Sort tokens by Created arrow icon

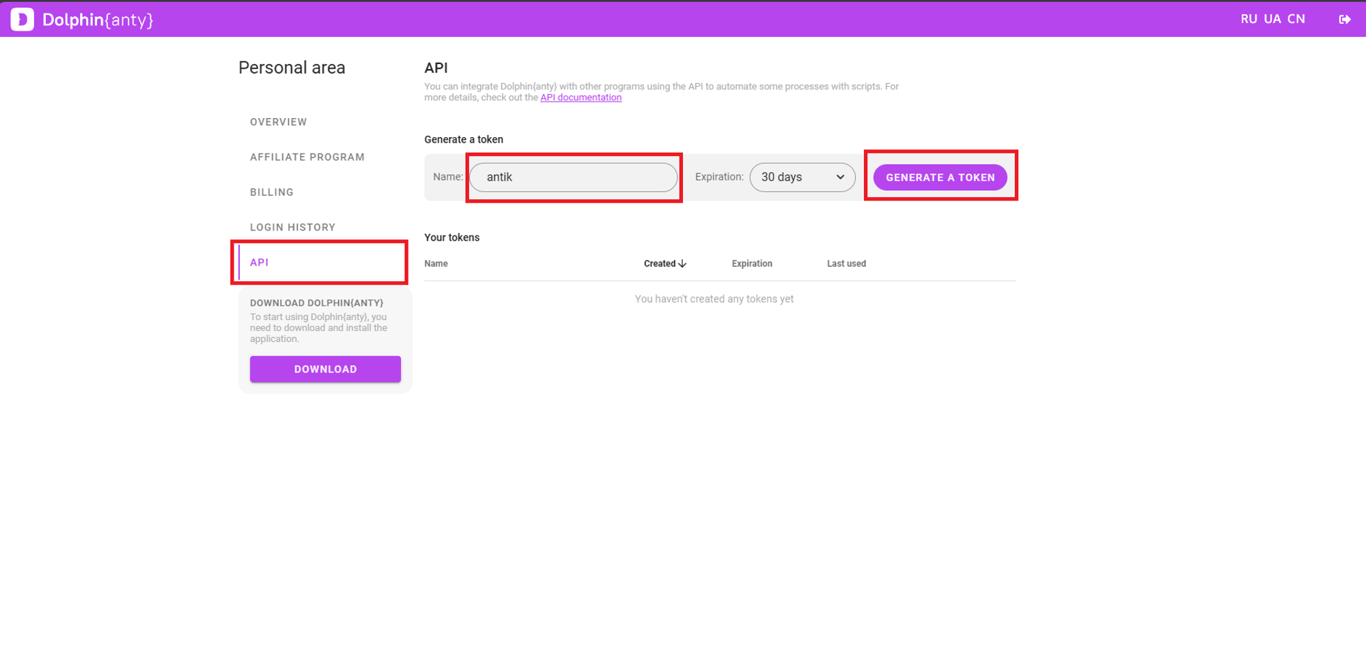click(682, 264)
